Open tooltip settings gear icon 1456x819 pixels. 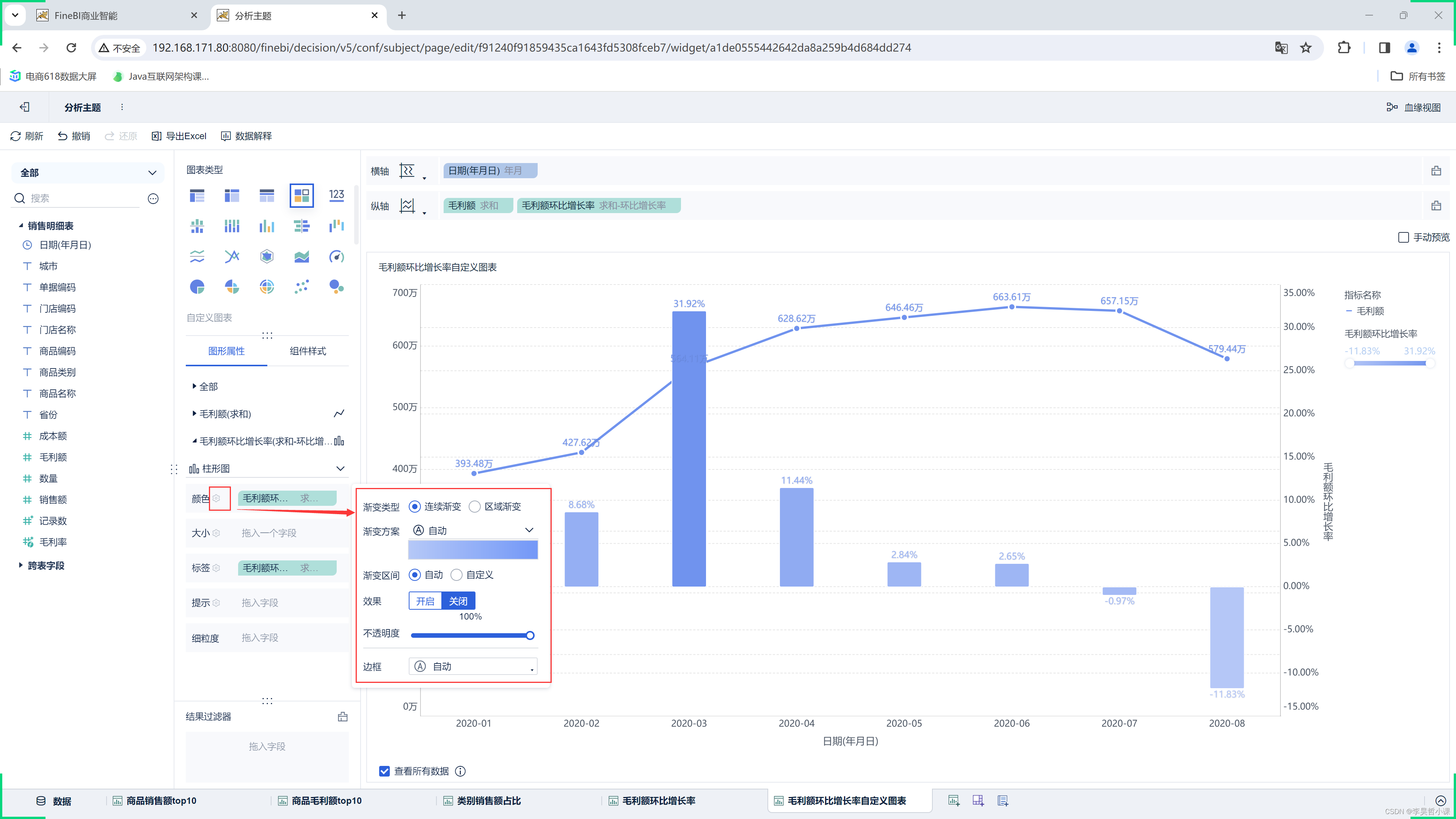[216, 602]
